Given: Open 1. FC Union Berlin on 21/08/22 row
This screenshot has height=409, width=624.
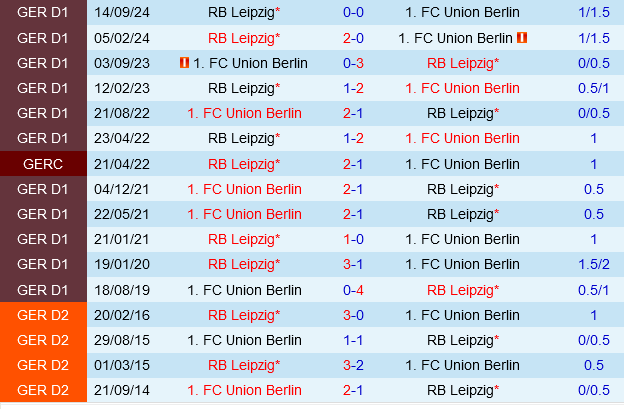Looking at the screenshot, I should (244, 113).
